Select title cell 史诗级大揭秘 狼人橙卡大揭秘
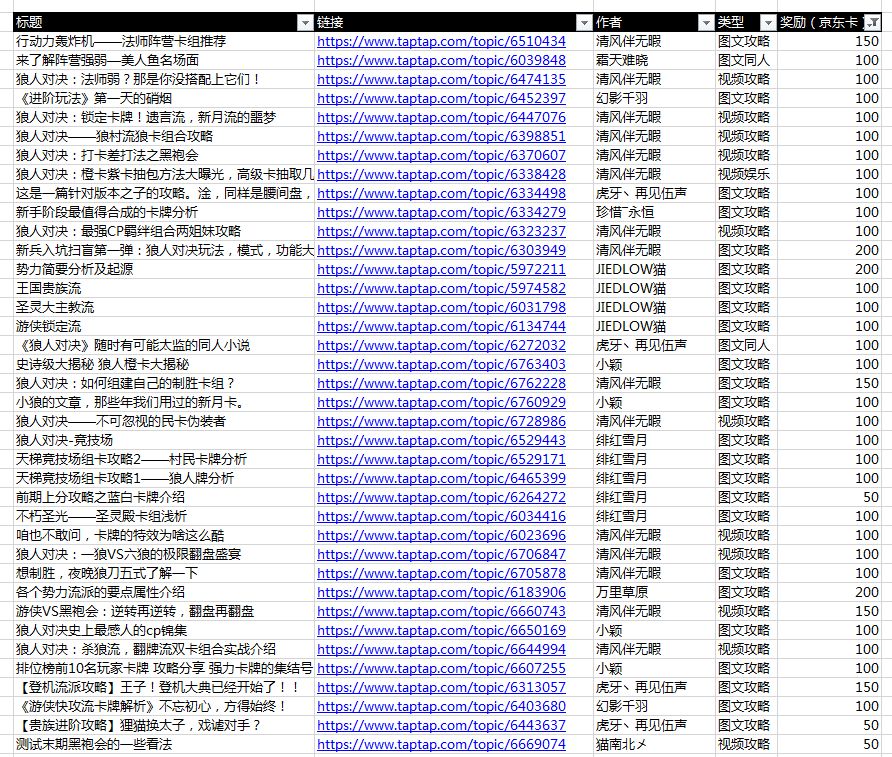 (x=164, y=365)
